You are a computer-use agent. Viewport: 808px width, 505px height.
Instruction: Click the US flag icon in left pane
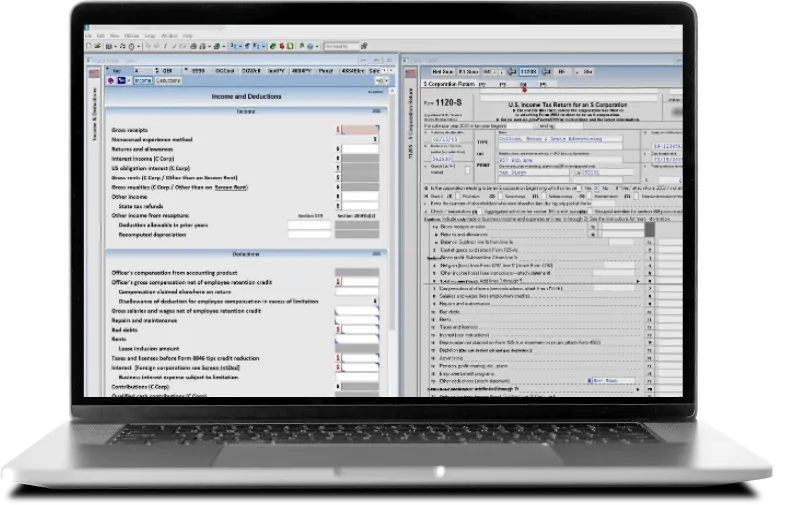coord(95,72)
